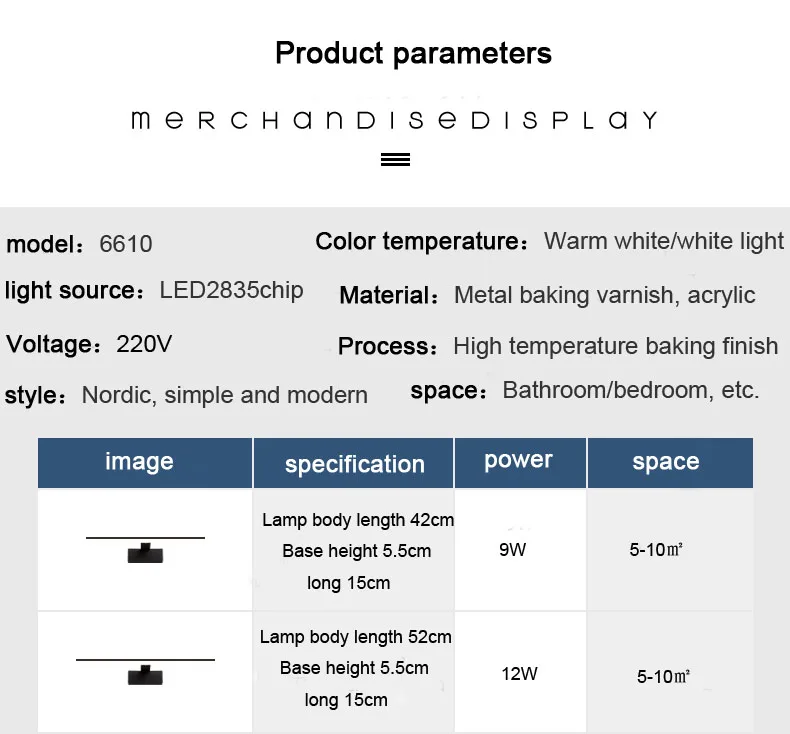This screenshot has height=734, width=790.
Task: Click the model number 6610
Action: (x=125, y=244)
